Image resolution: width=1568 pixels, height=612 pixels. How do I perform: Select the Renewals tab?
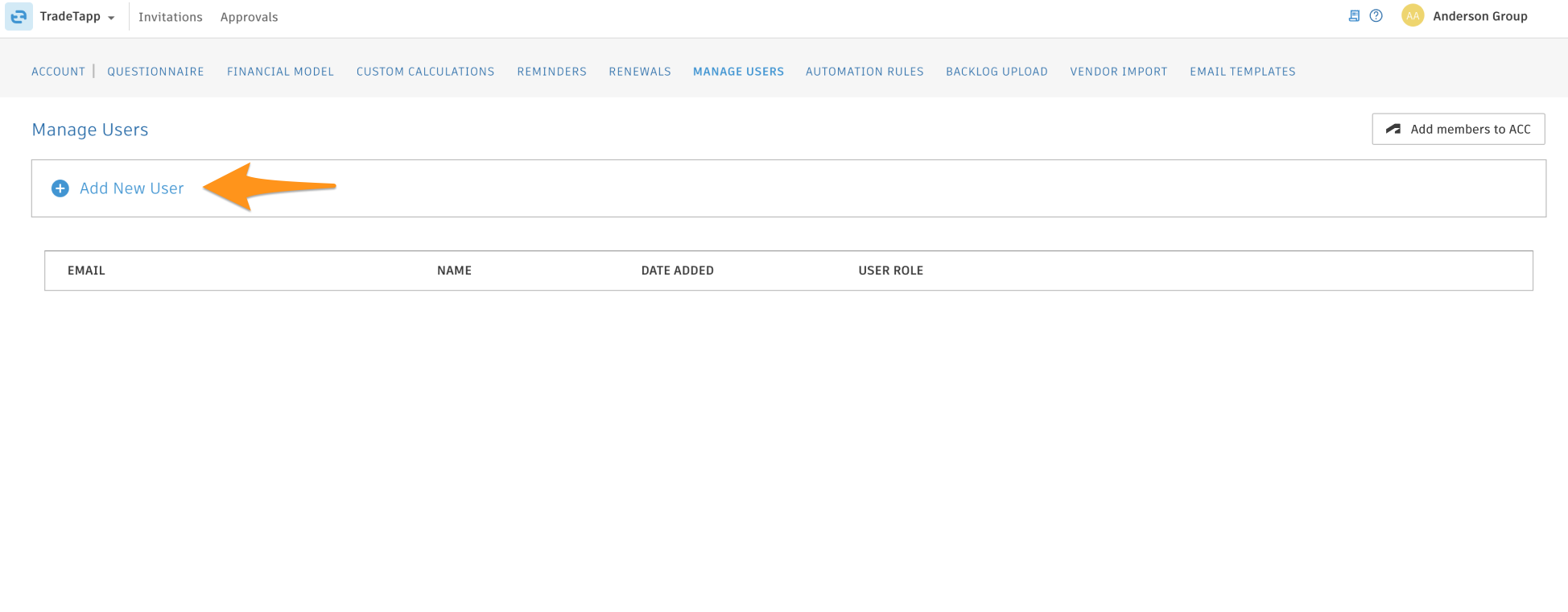tap(640, 72)
